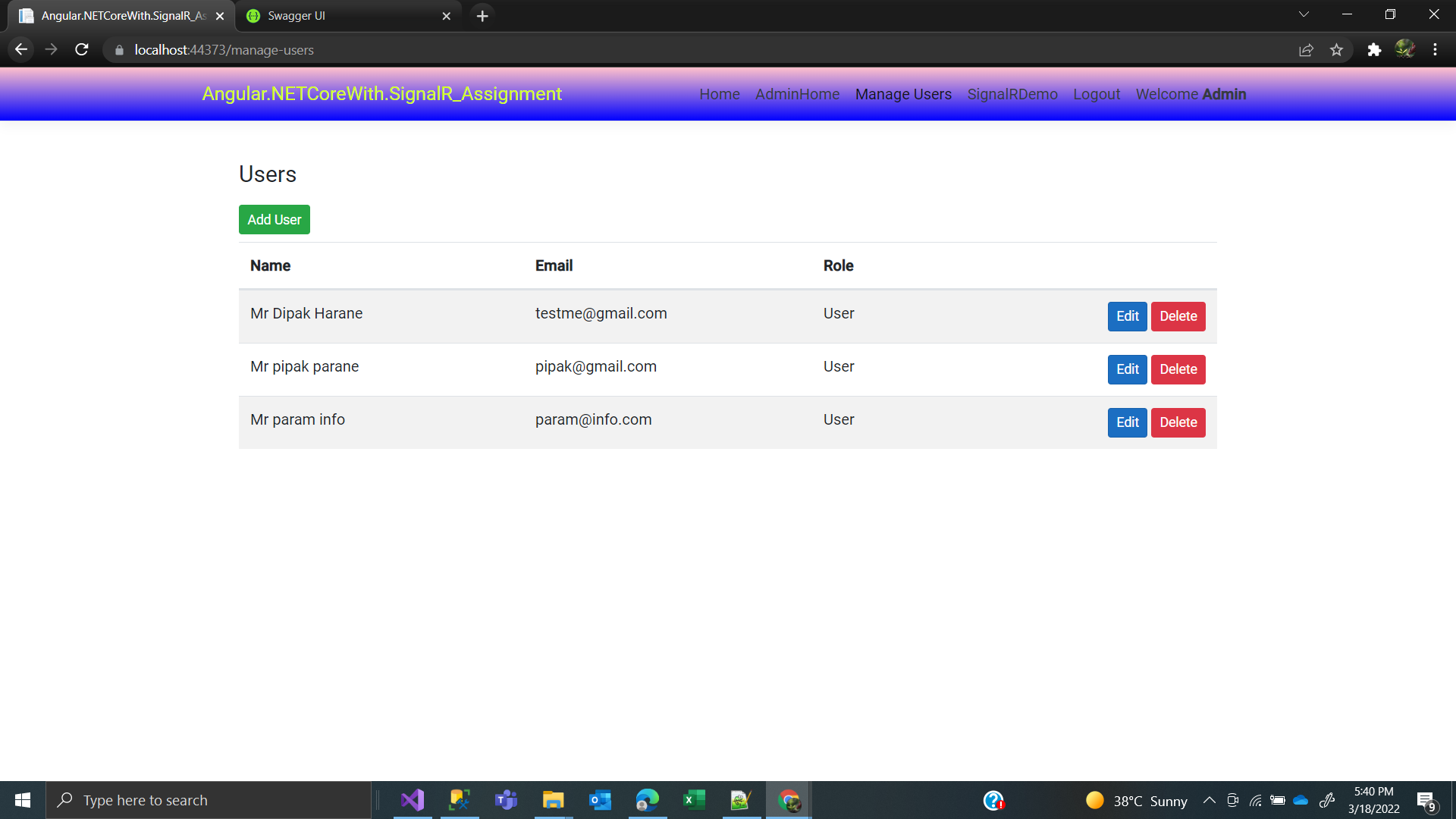The image size is (1456, 819).
Task: Open Excel from the taskbar
Action: click(694, 800)
